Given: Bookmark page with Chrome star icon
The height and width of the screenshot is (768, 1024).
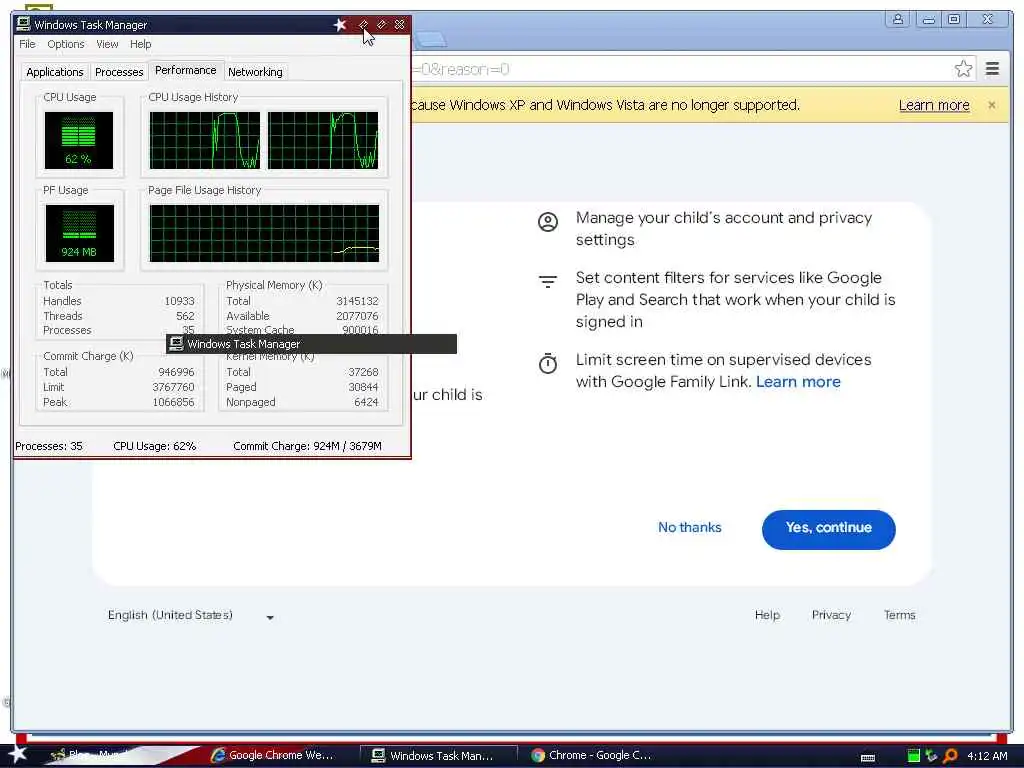Looking at the screenshot, I should pyautogui.click(x=963, y=69).
